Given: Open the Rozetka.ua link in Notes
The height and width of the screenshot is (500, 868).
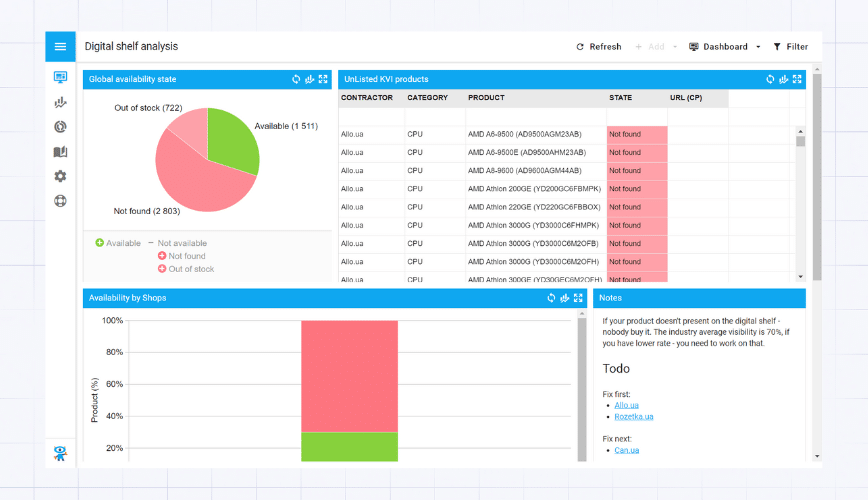Looking at the screenshot, I should click(x=634, y=416).
